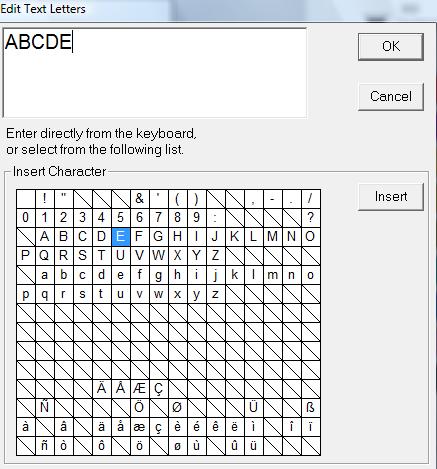
Task: Choose the ç lowercase cedilla character
Action: pyautogui.click(x=159, y=427)
